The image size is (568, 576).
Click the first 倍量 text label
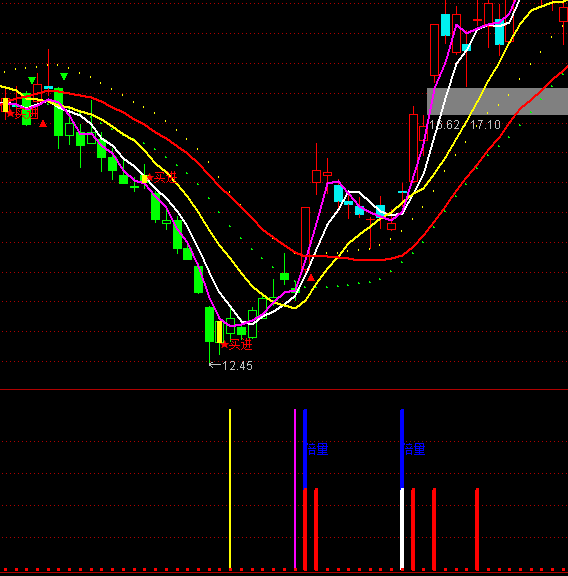pos(317,449)
